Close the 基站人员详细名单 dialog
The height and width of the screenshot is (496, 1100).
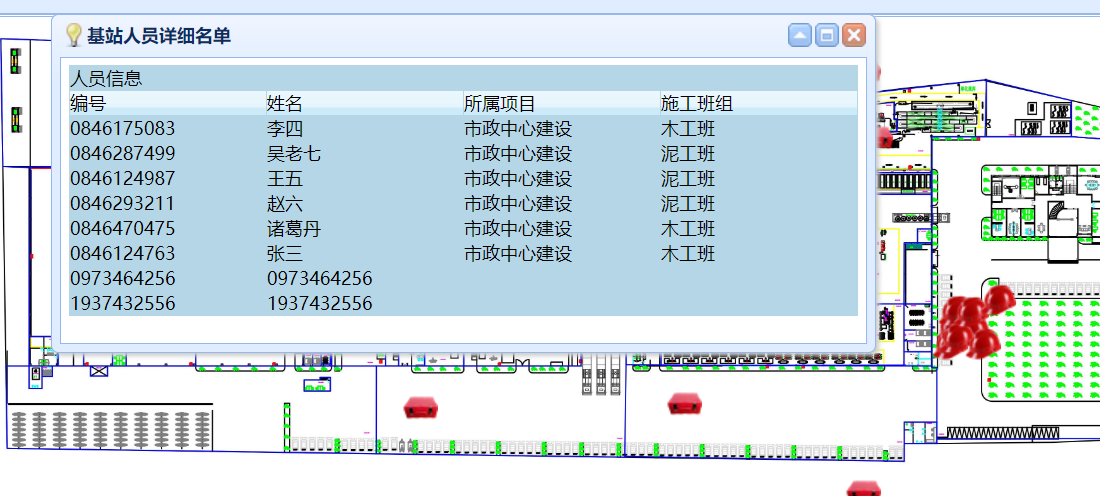[853, 36]
